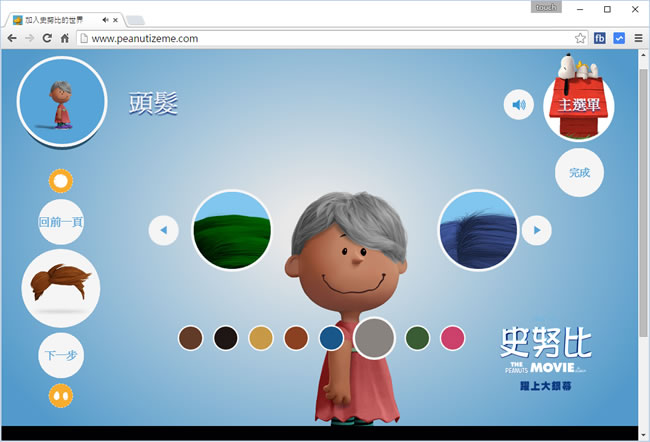This screenshot has height=442, width=650.
Task: Click 回前一頁 to go back
Action: coord(61,222)
